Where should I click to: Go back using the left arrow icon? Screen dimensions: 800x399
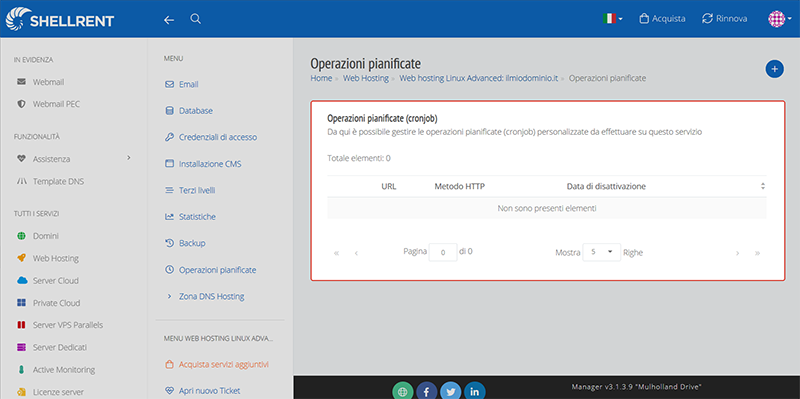tap(169, 20)
